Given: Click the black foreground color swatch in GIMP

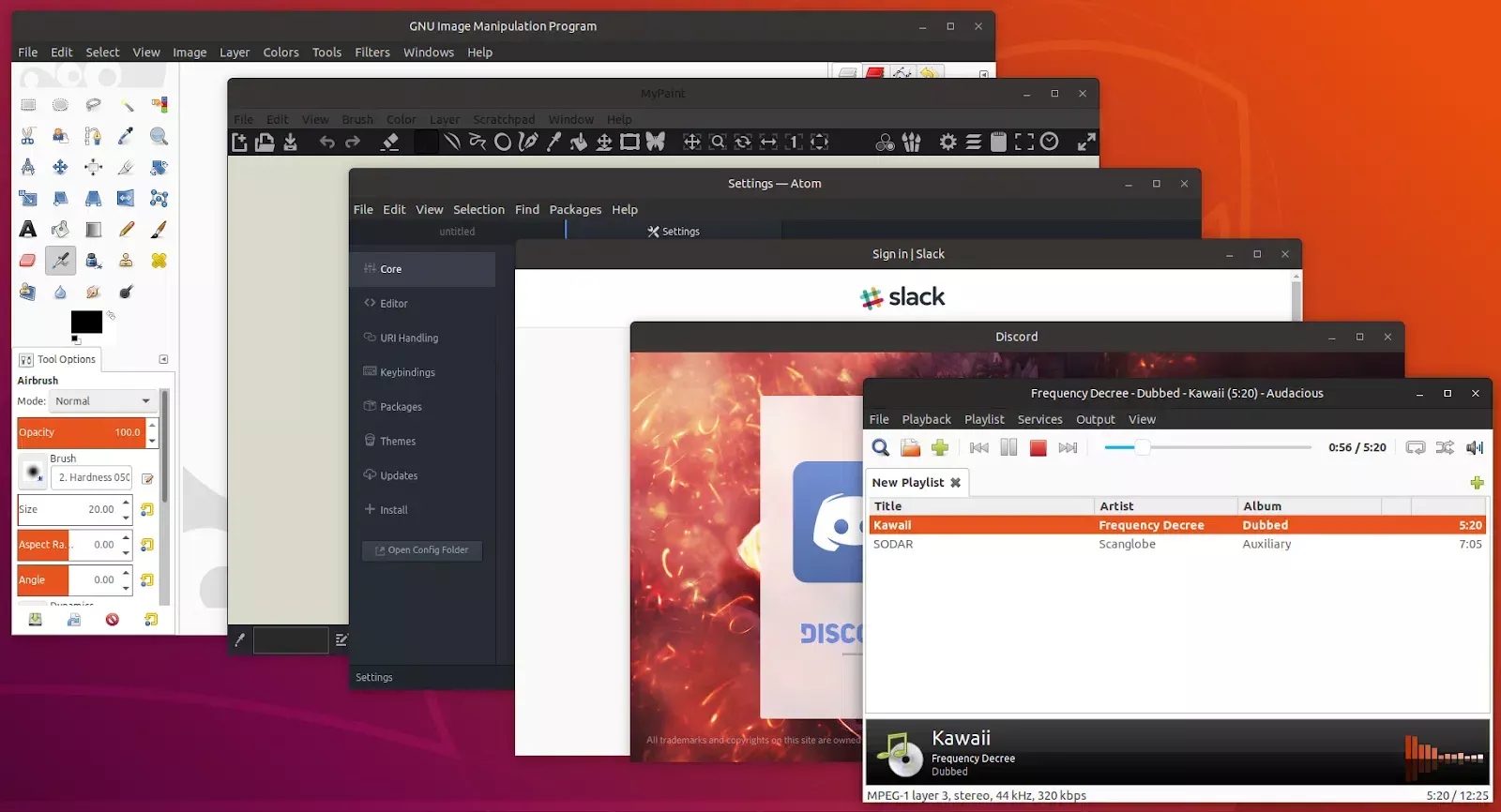Looking at the screenshot, I should [x=86, y=322].
